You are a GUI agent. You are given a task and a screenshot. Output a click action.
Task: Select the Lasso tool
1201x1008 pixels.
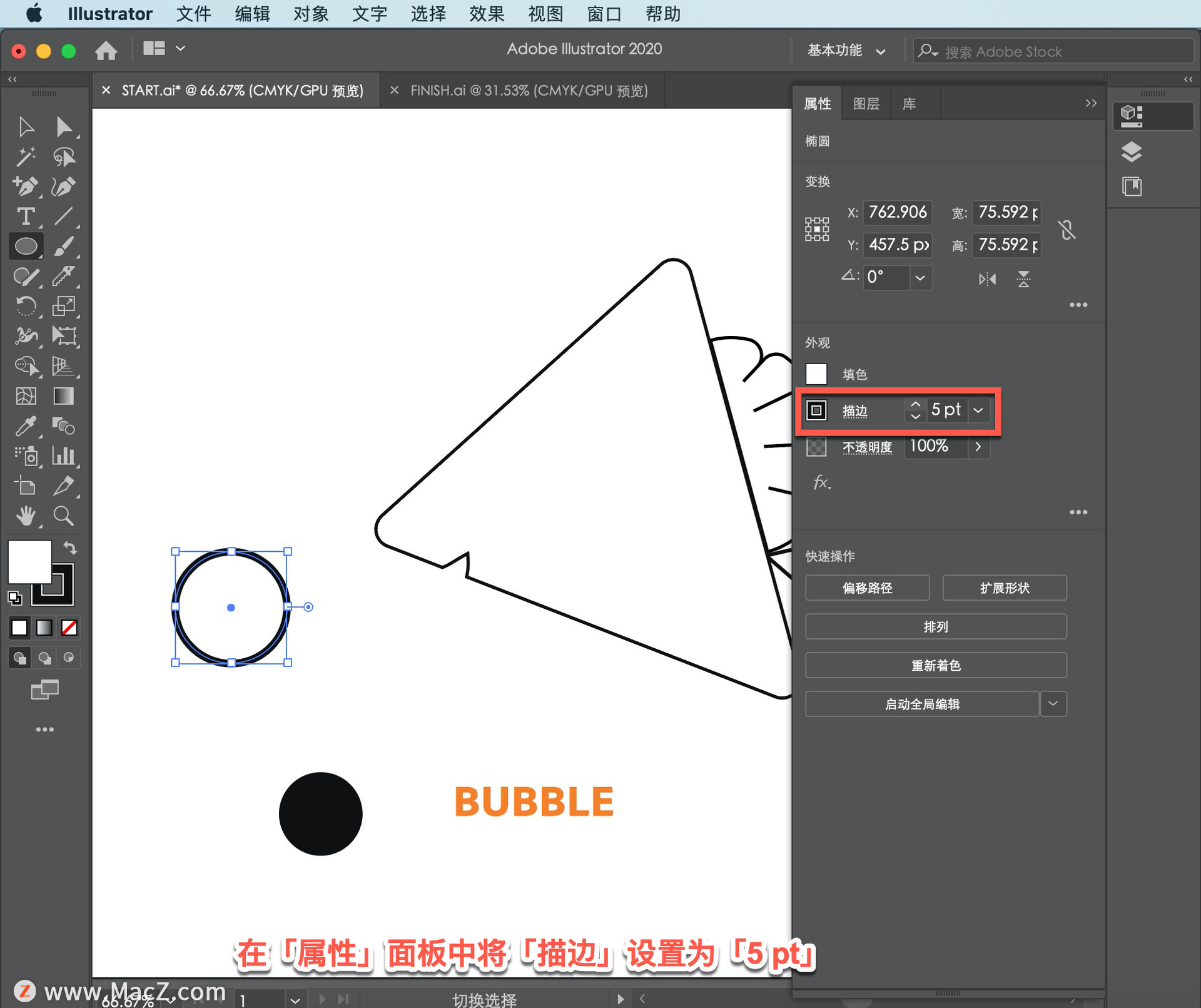pyautogui.click(x=64, y=157)
